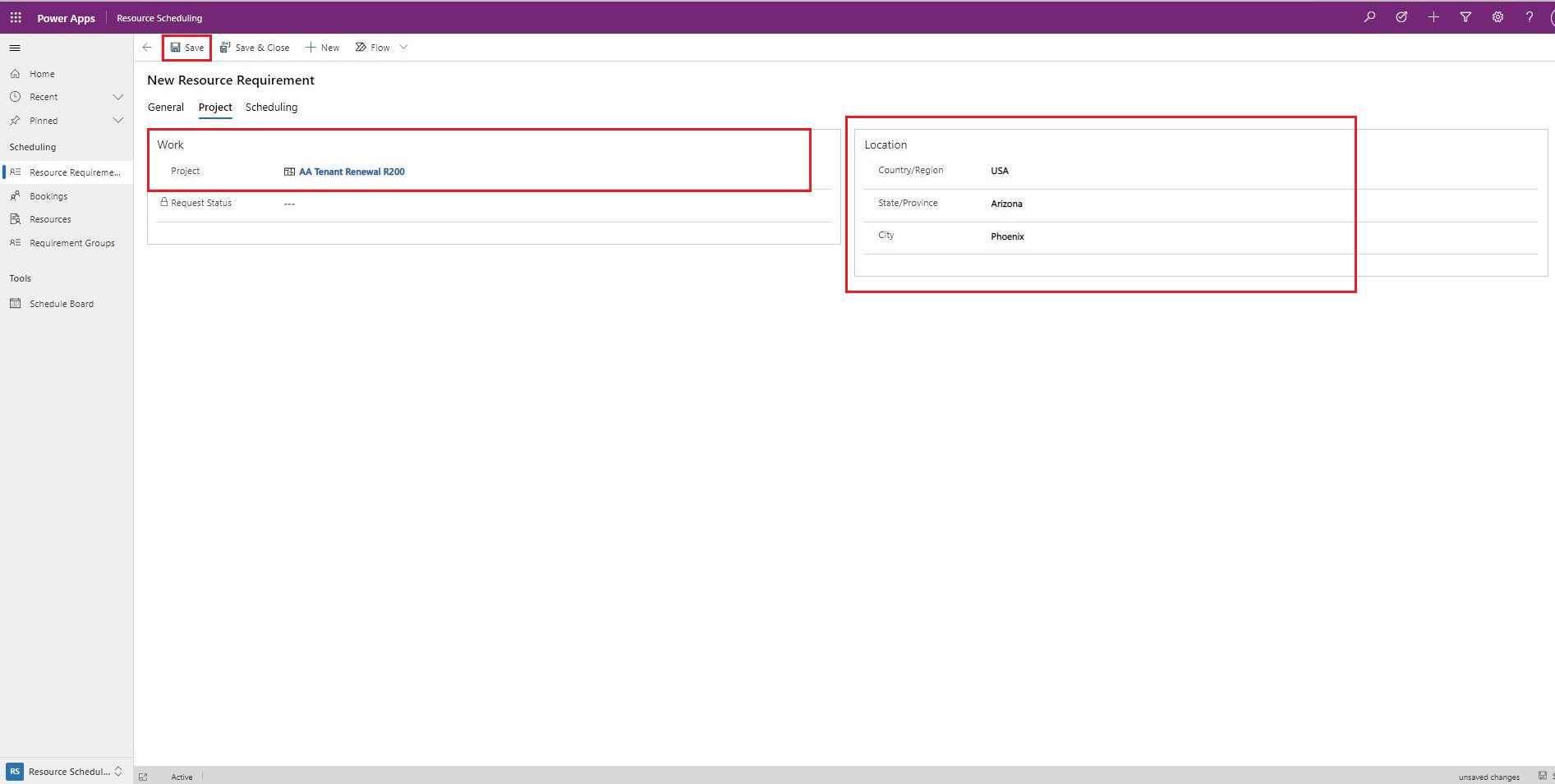Click the save icon in status bar
The height and width of the screenshot is (784, 1555).
tap(1543, 776)
